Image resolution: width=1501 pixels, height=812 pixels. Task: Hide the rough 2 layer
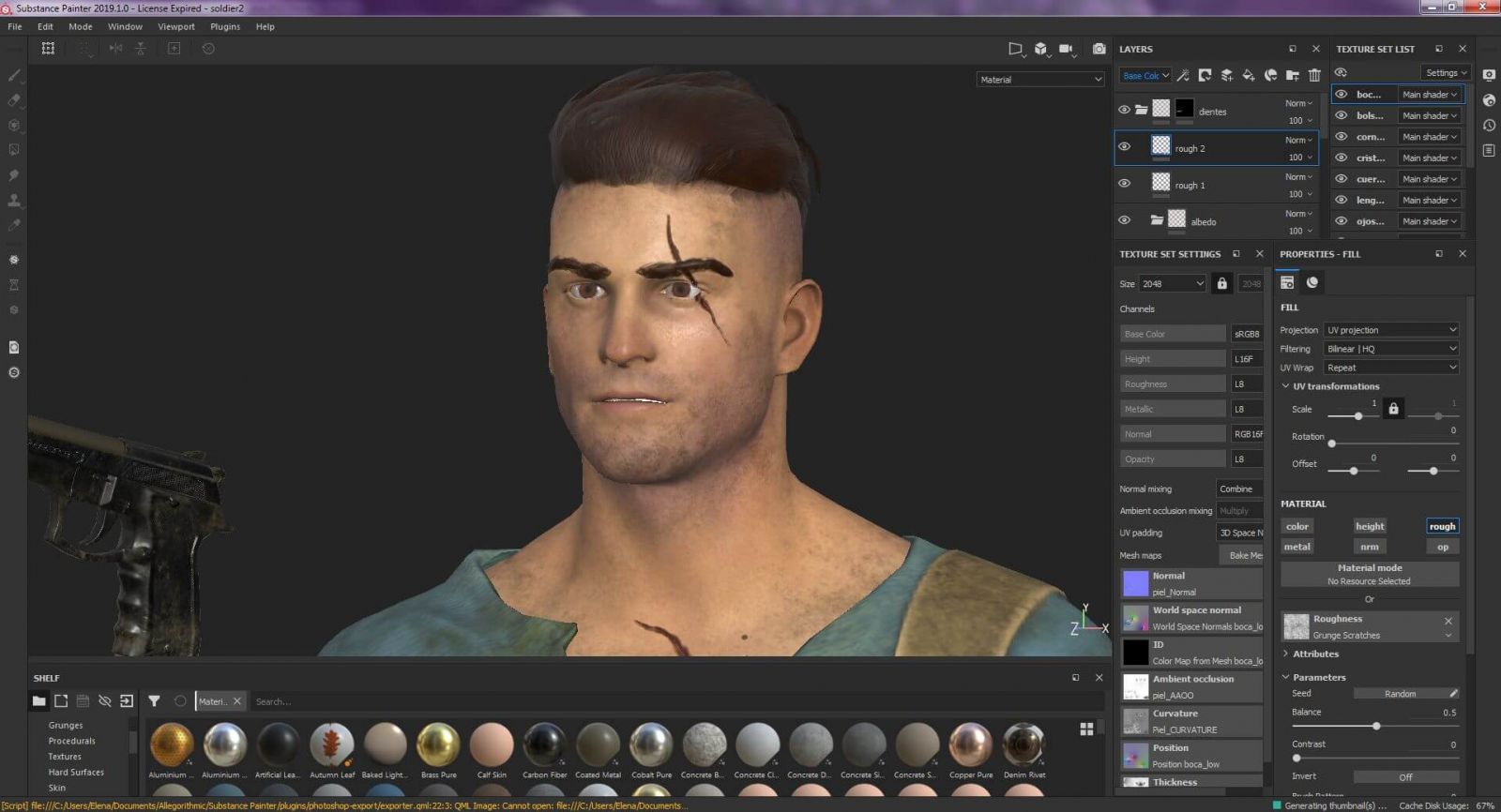(x=1124, y=146)
